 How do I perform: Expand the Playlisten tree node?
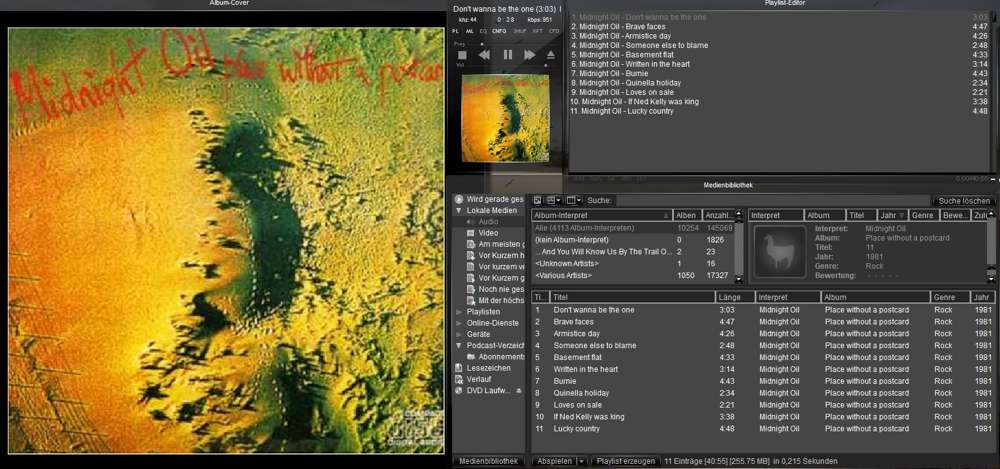[458, 312]
